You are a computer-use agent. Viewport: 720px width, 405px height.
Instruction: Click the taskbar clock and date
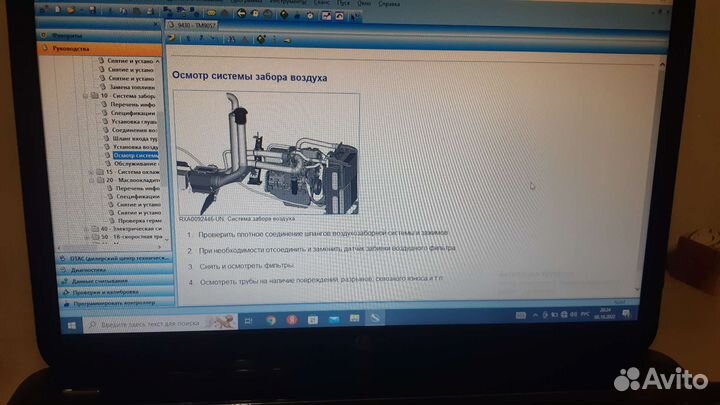(604, 314)
